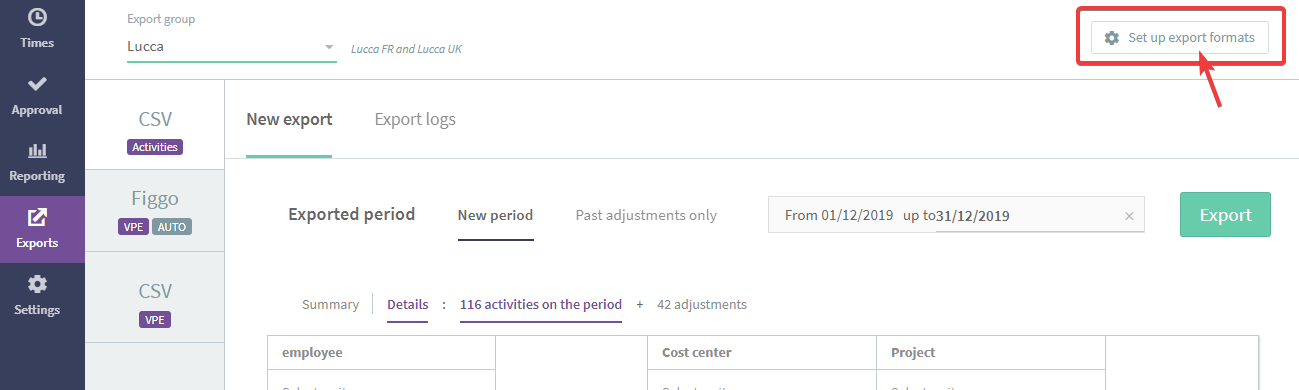
Task: Show the Summary view
Action: pos(330,305)
